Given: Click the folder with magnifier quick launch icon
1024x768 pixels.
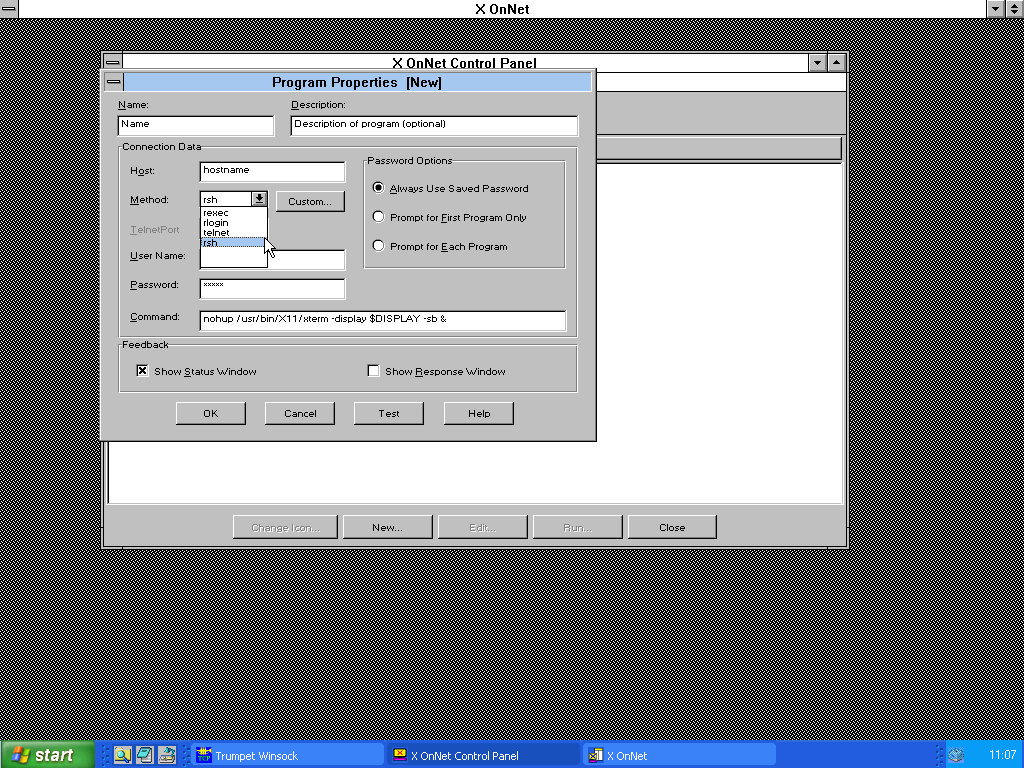Looking at the screenshot, I should click(122, 755).
